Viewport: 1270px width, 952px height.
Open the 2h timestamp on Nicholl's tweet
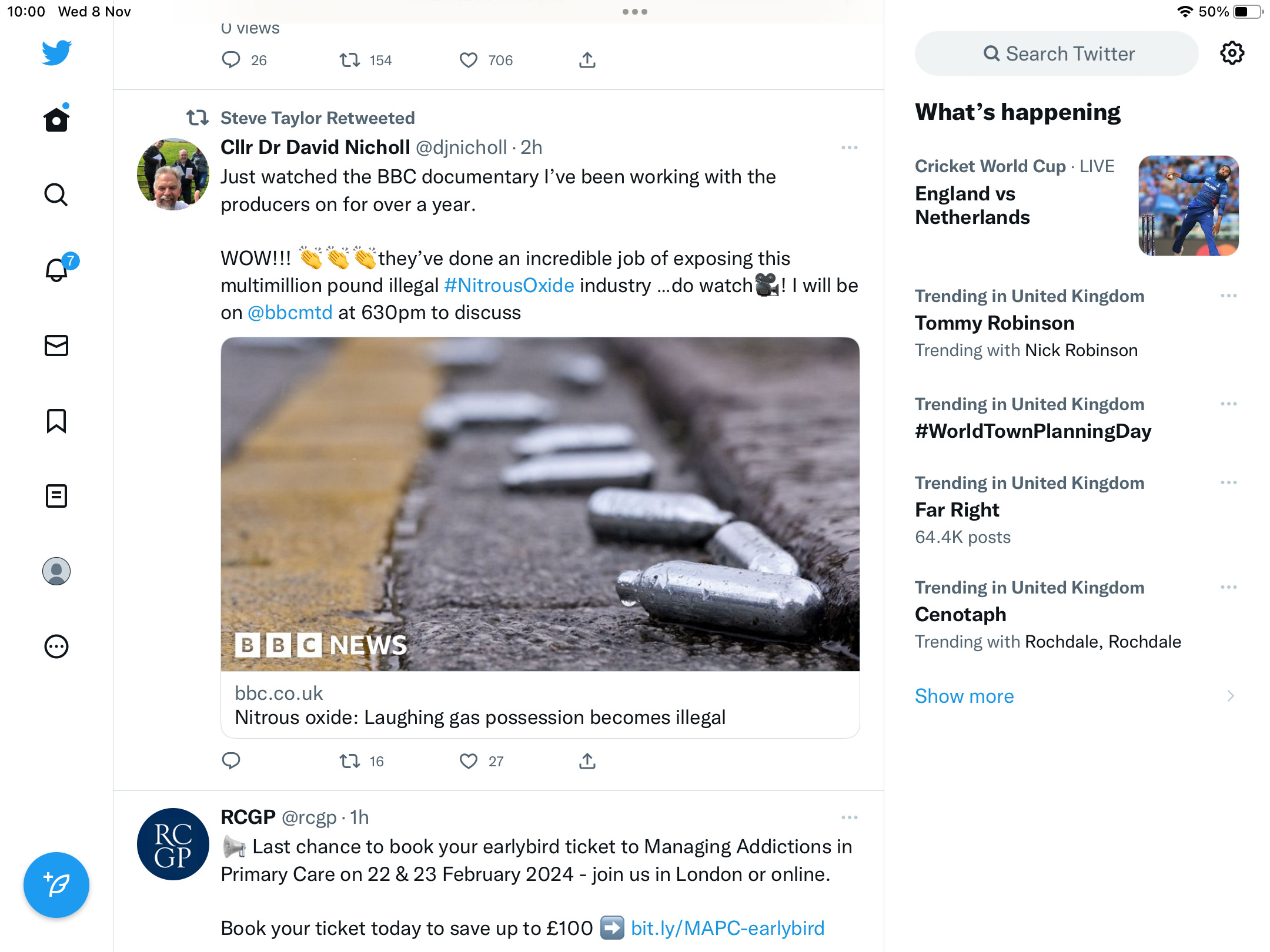pyautogui.click(x=532, y=148)
